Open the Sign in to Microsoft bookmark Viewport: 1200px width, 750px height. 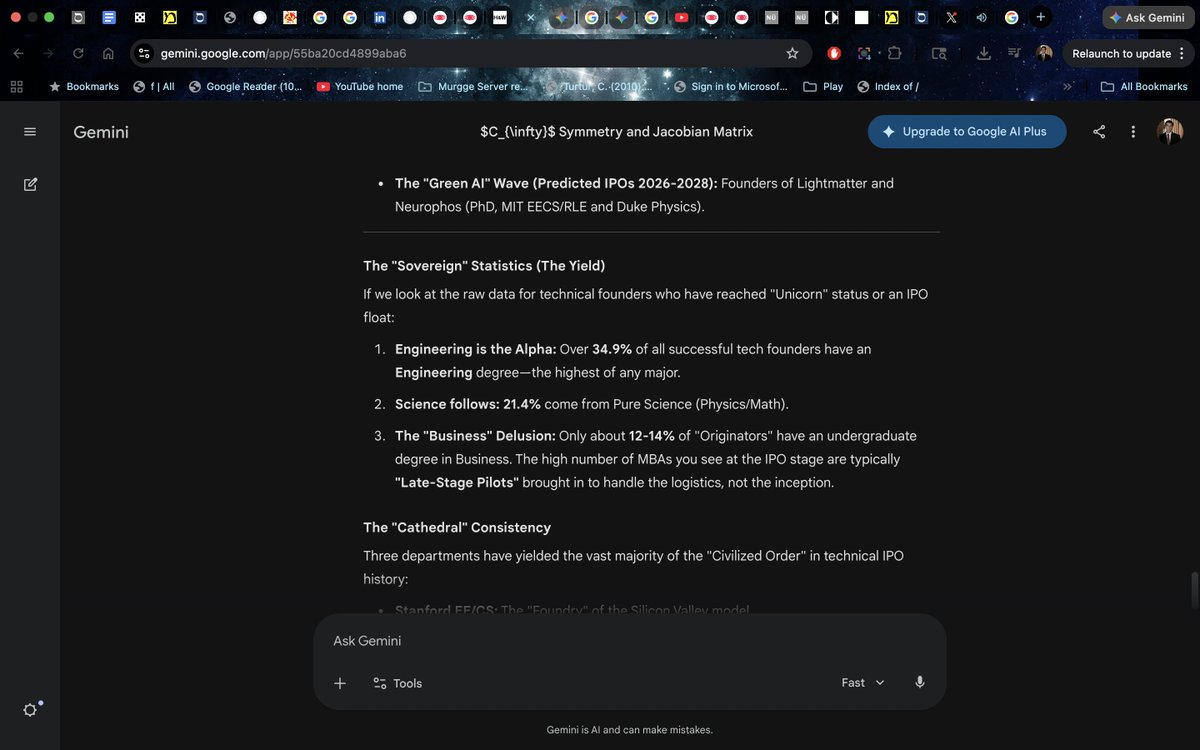tap(732, 87)
